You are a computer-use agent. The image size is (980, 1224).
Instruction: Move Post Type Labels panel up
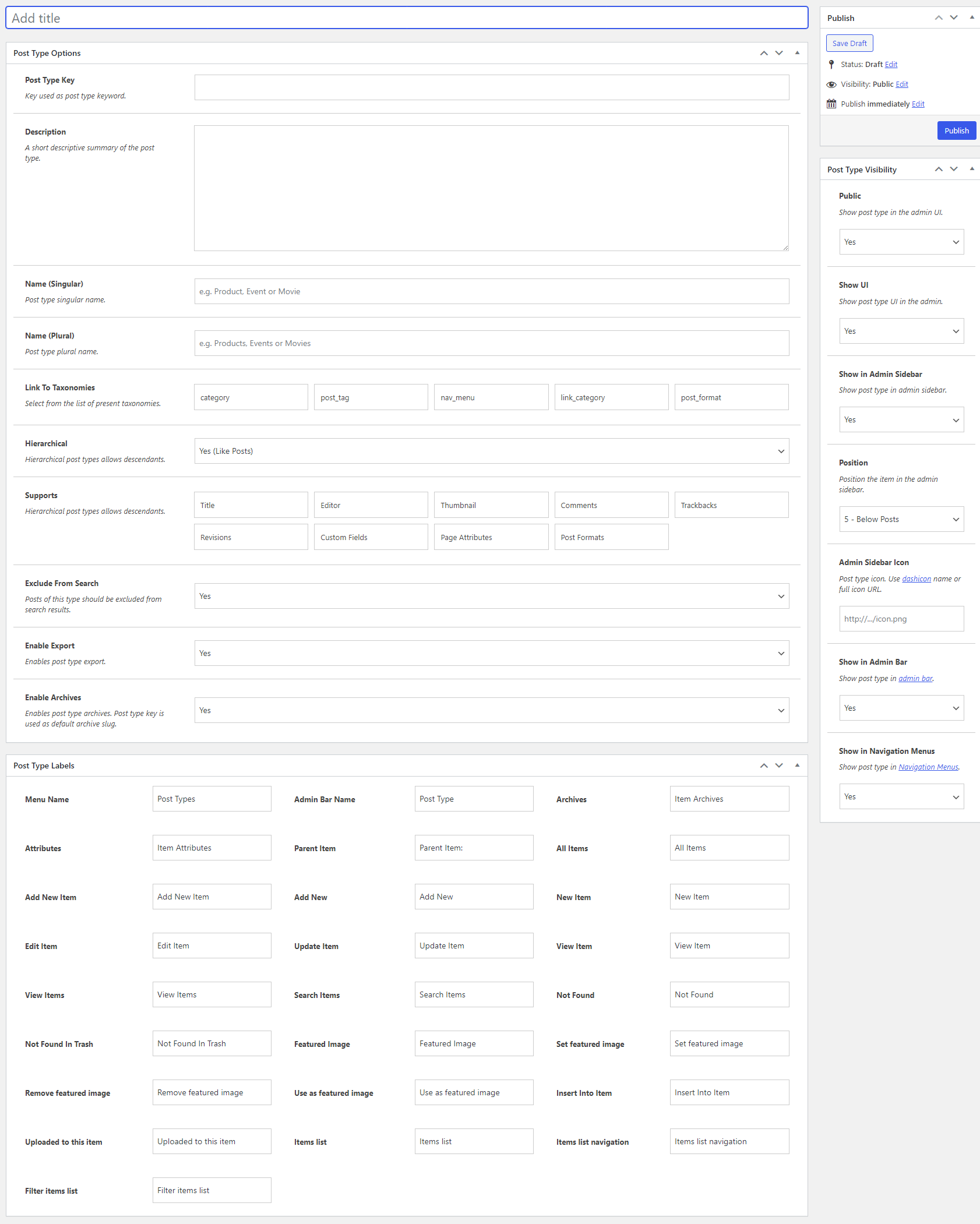[x=764, y=766]
